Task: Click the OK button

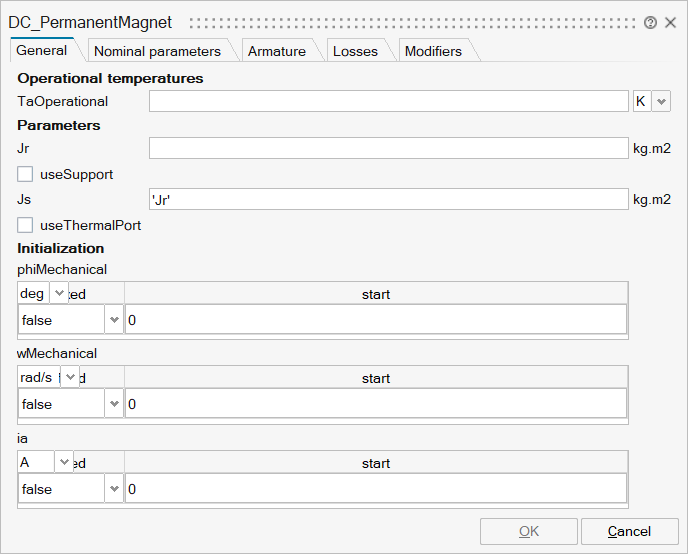Action: point(529,531)
